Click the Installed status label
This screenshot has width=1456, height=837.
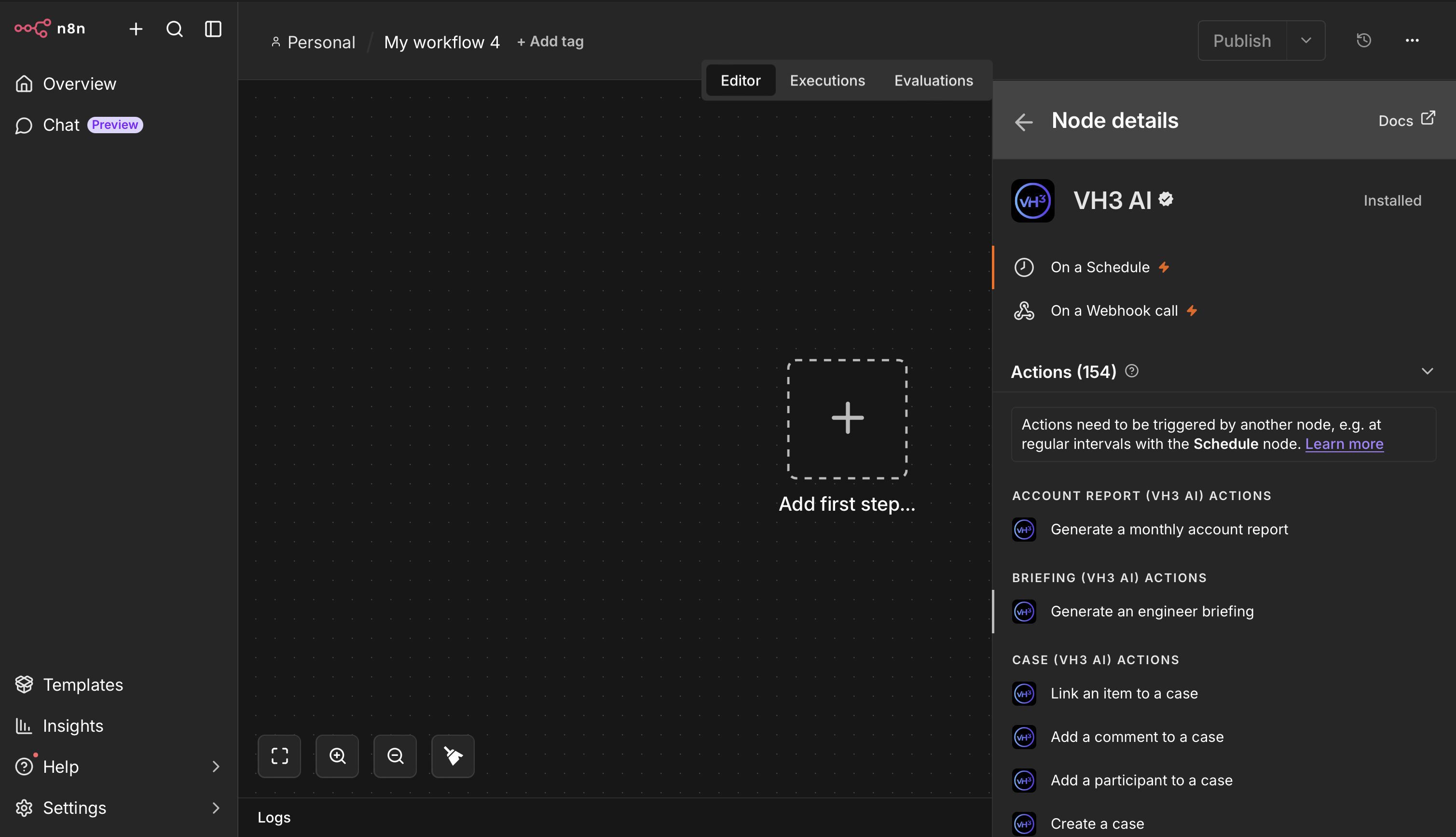pos(1392,201)
